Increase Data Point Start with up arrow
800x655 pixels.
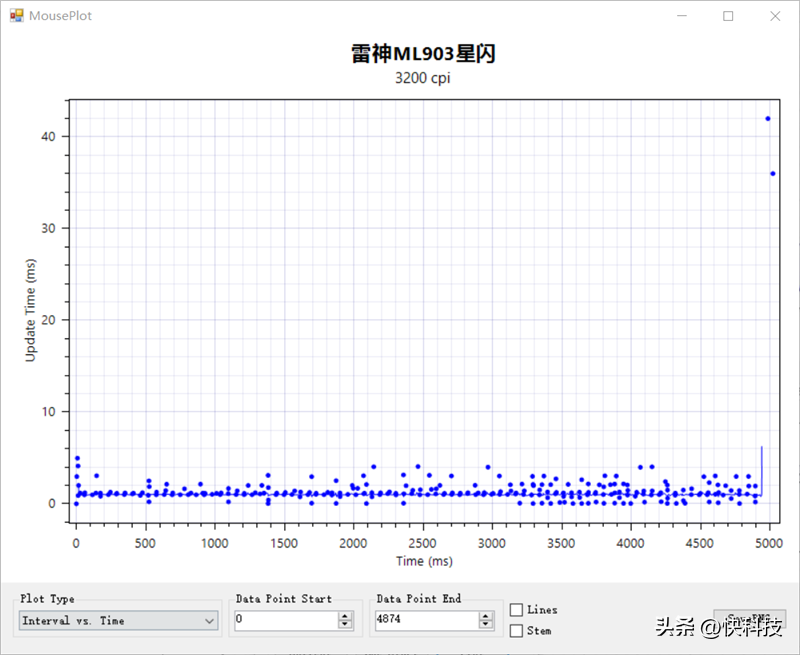point(345,616)
